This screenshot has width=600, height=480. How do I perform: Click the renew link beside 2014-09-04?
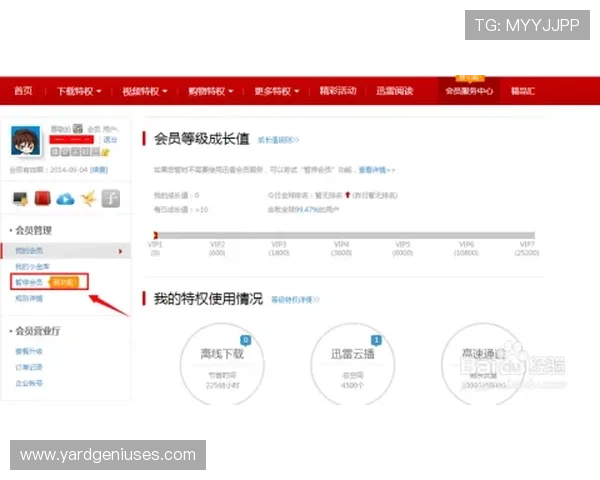(99, 170)
